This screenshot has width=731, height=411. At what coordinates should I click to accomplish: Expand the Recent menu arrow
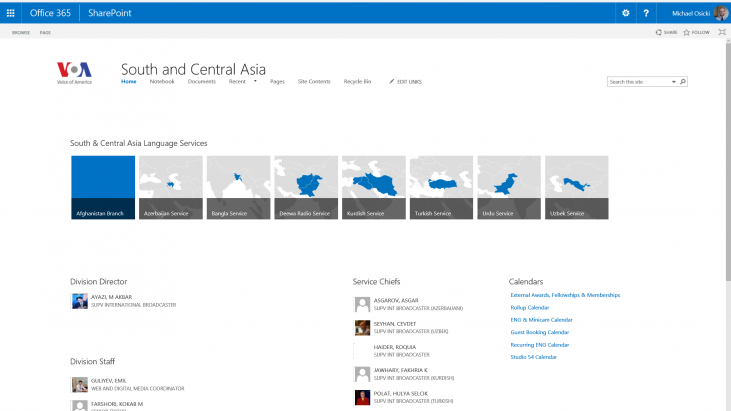pos(255,82)
